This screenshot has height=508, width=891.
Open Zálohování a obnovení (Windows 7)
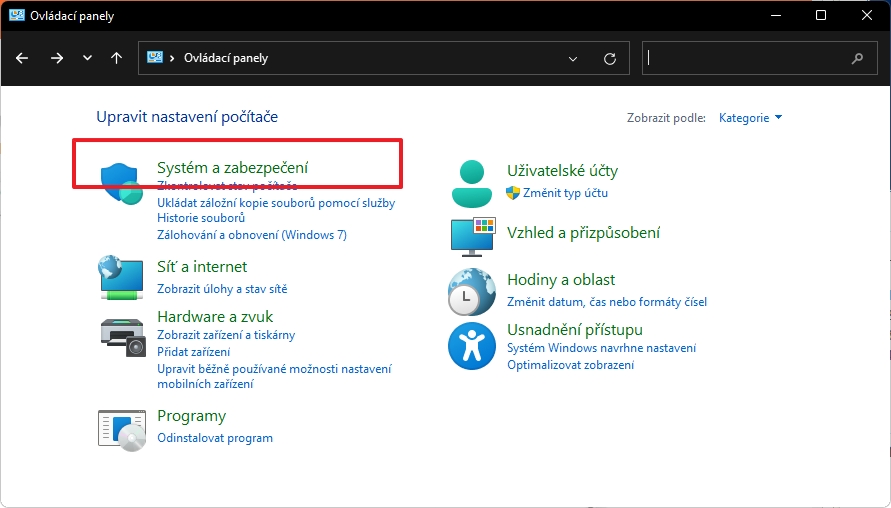(252, 235)
